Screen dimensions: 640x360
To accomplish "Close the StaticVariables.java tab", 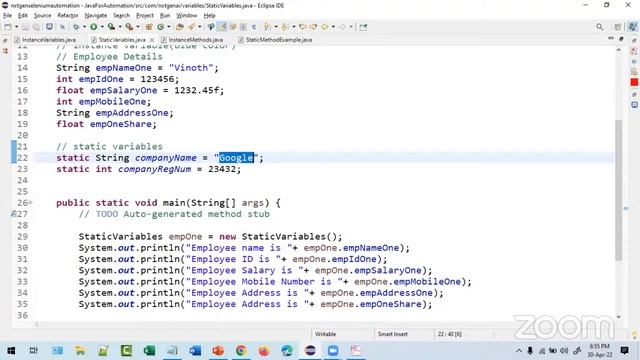I will (x=152, y=40).
